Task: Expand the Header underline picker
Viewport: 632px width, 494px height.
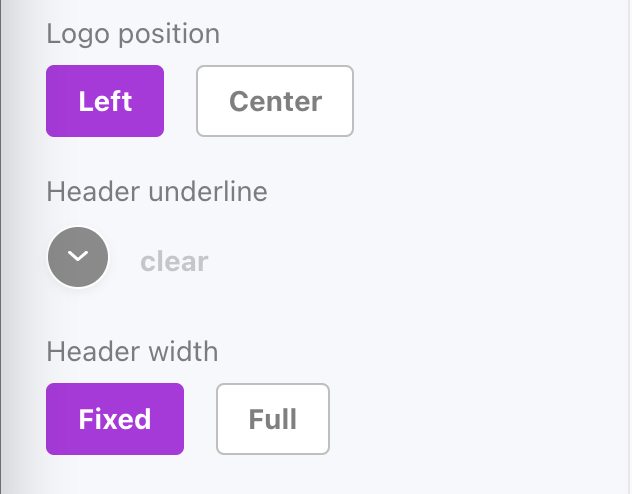Action: pos(78,258)
